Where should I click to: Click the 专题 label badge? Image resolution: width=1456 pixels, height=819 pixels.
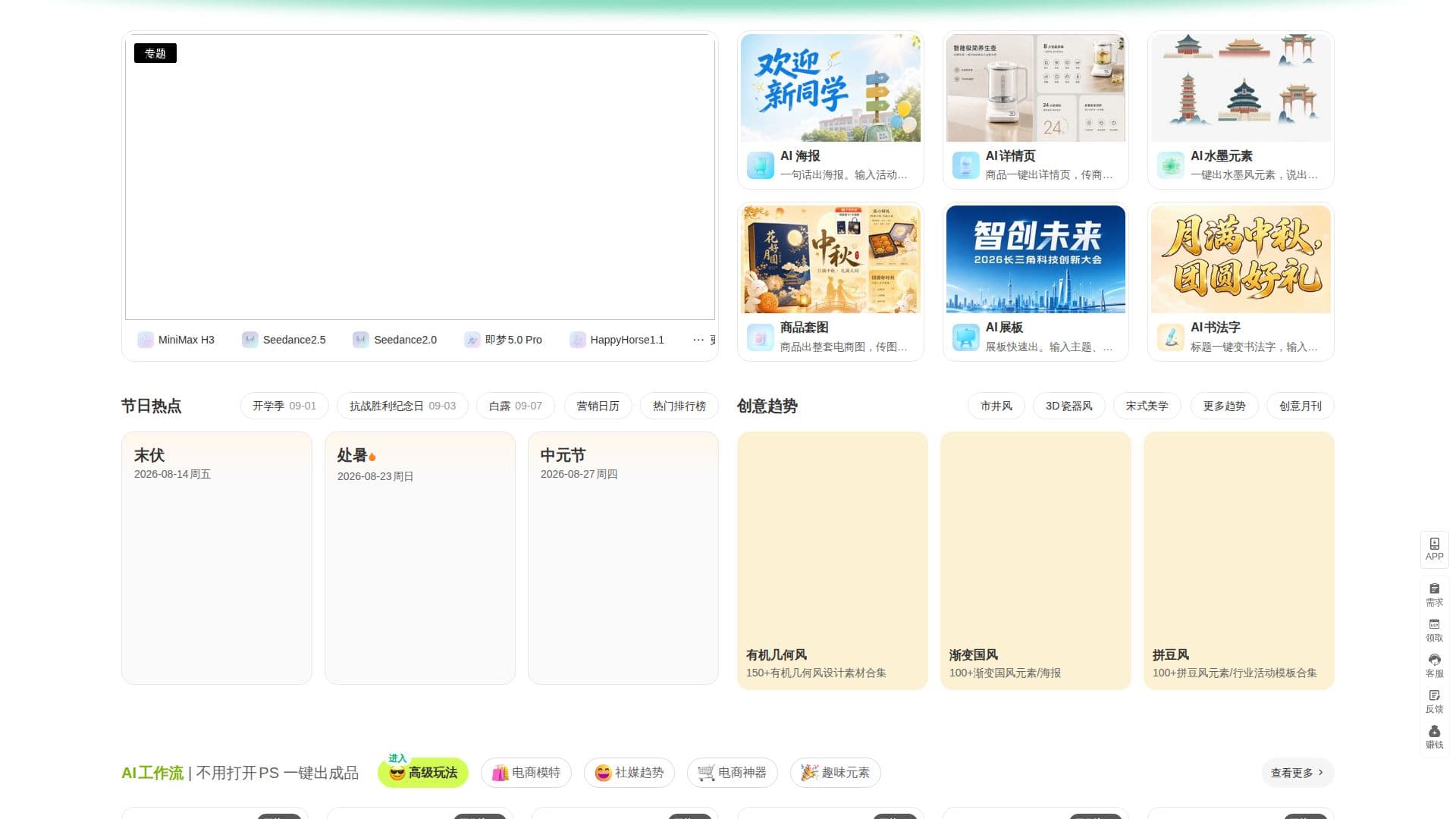coord(155,53)
